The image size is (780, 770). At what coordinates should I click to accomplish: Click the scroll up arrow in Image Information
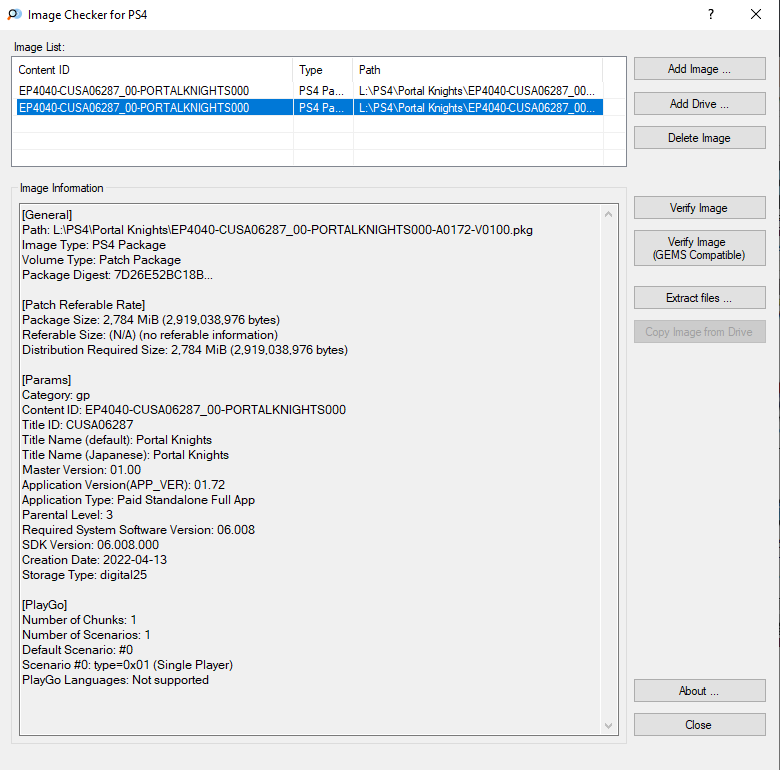608,214
